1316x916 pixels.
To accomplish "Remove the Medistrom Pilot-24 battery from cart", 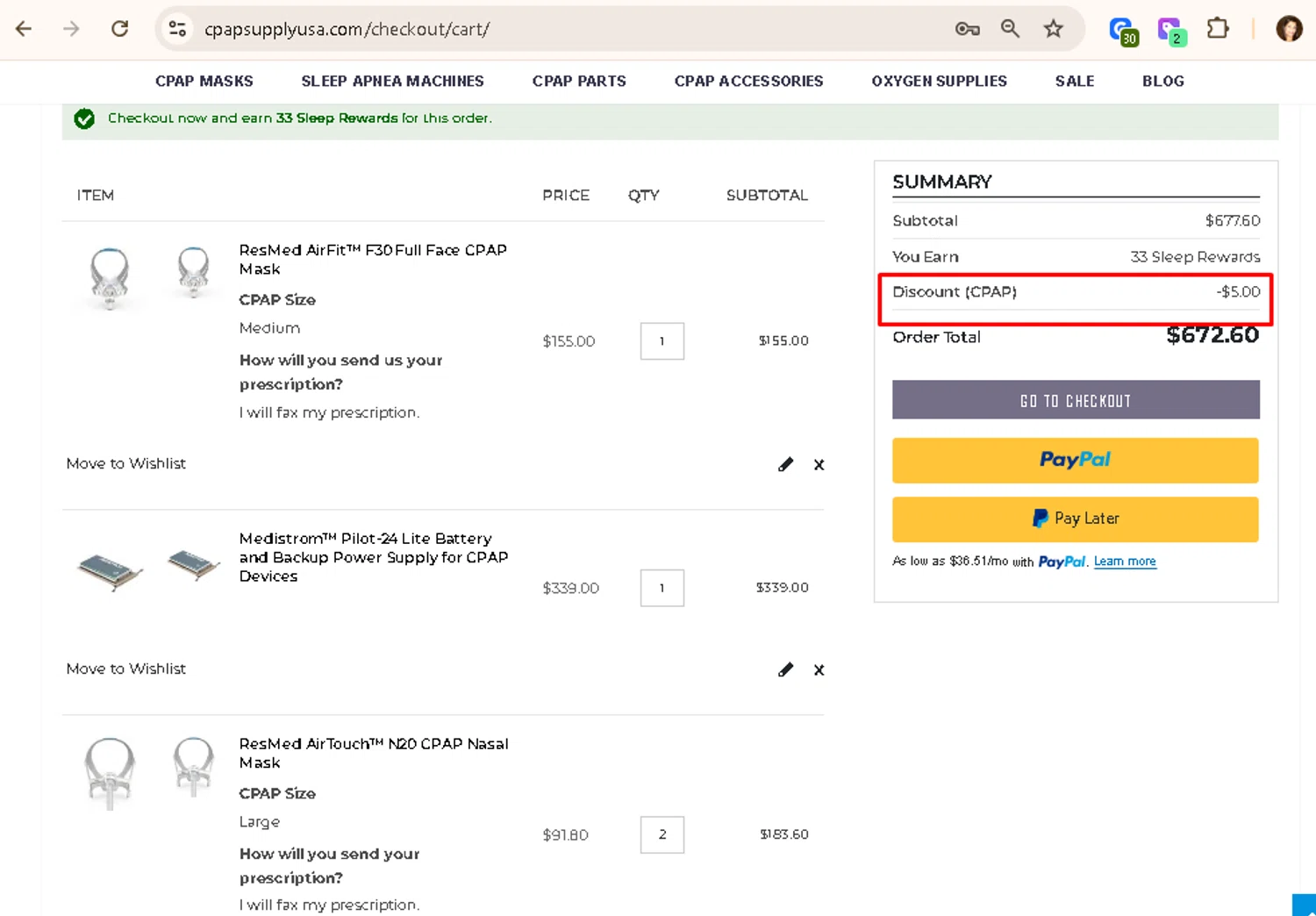I will 819,670.
